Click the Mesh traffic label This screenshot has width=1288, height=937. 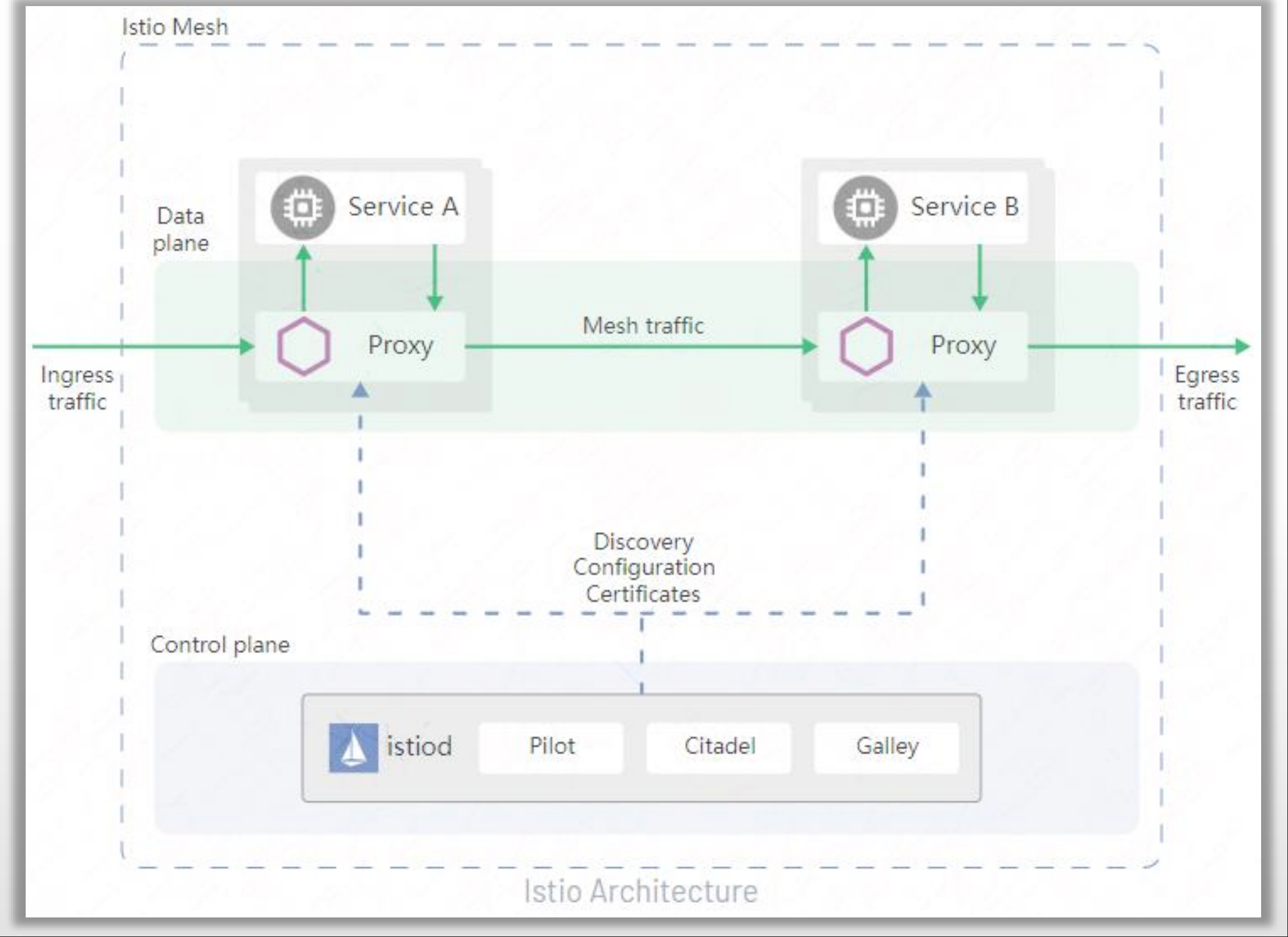pyautogui.click(x=643, y=326)
